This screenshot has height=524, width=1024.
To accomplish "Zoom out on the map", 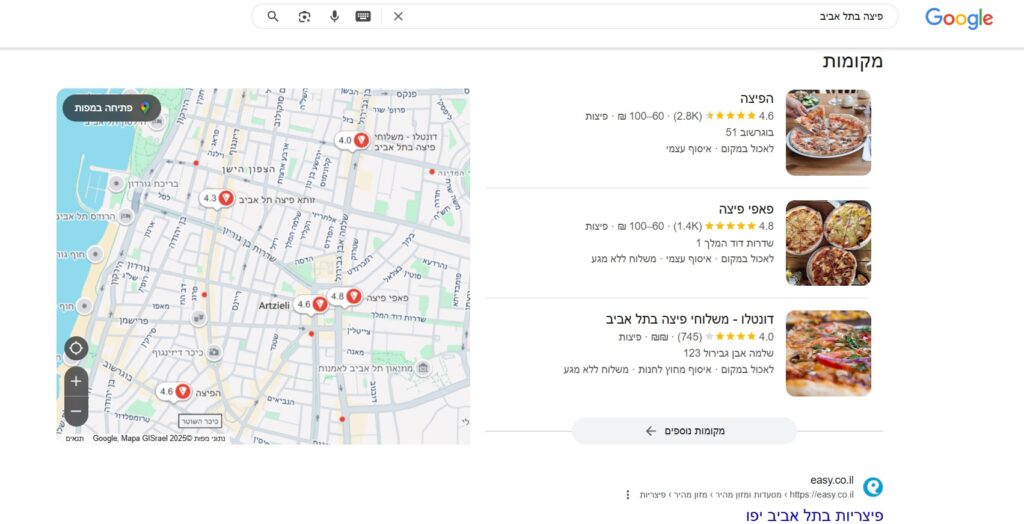I will tap(76, 411).
